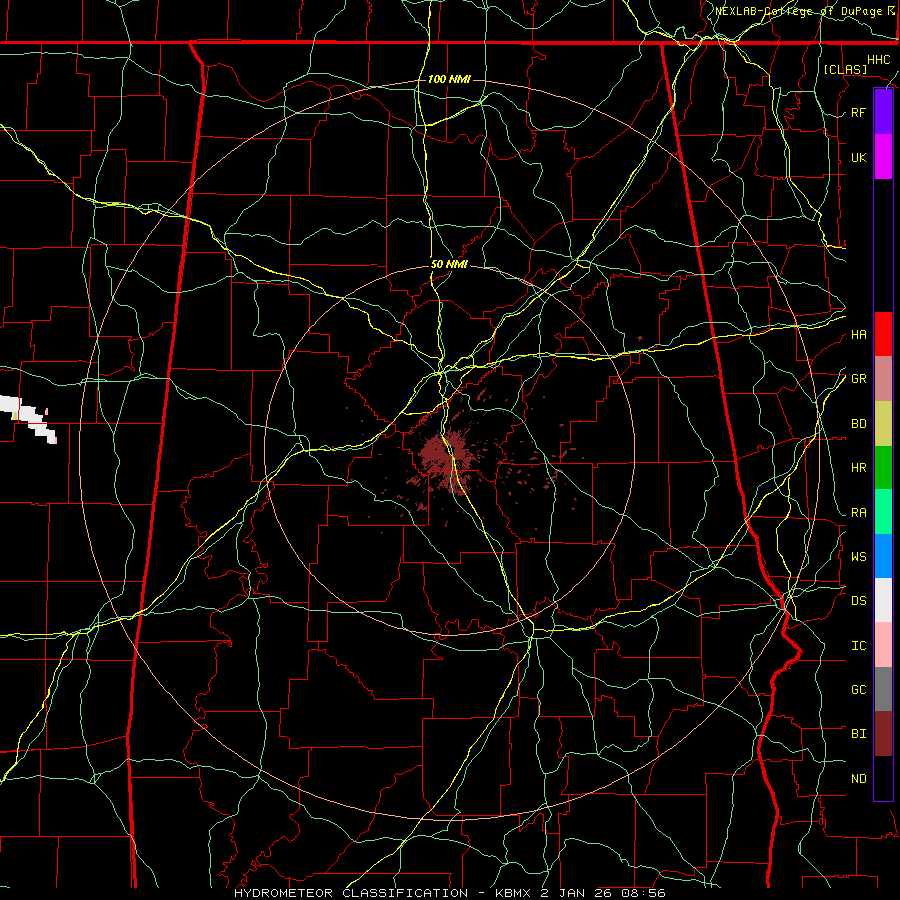Click the HYDROMETEOR CLASSIFICATION title text

351,893
